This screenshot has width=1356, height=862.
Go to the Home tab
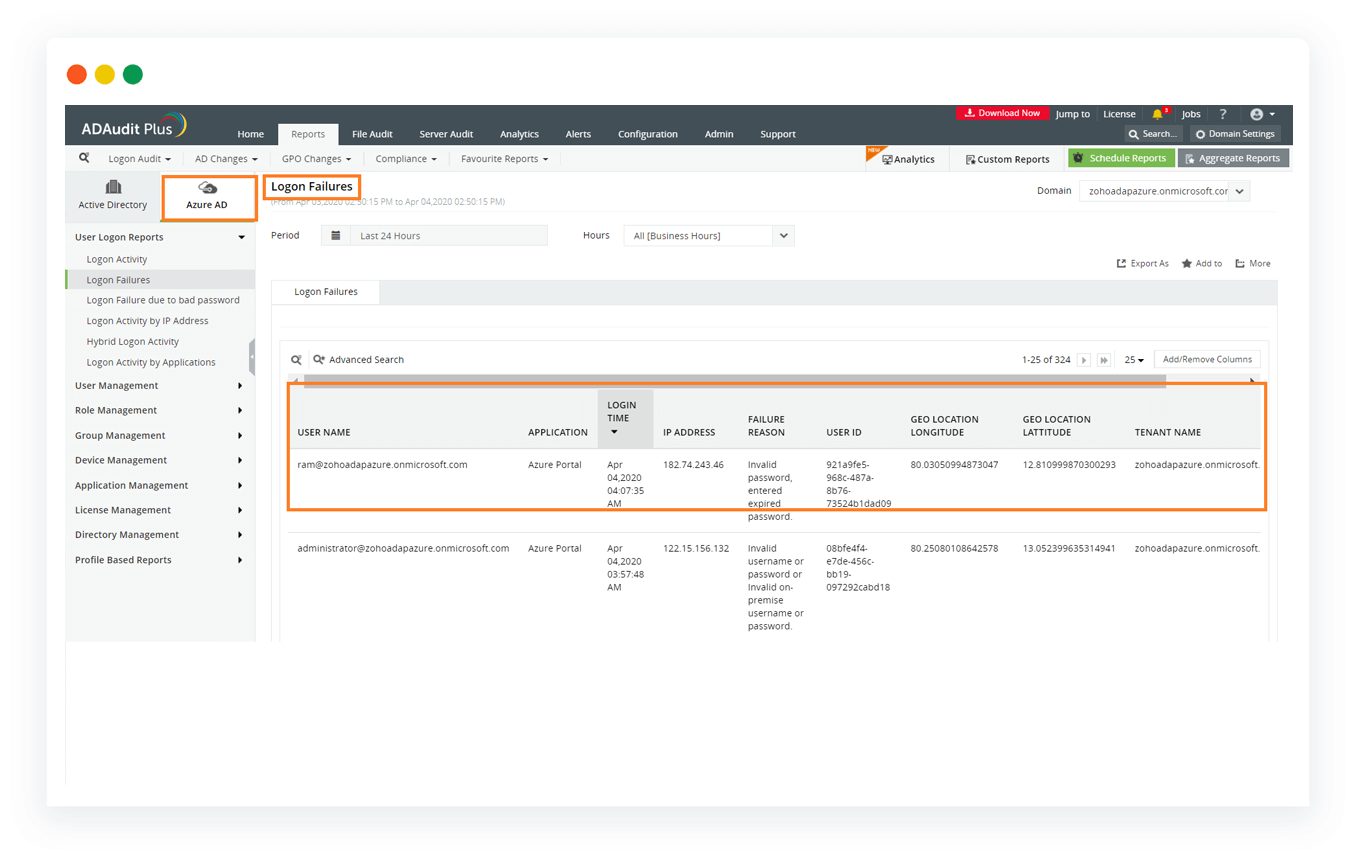[x=251, y=134]
